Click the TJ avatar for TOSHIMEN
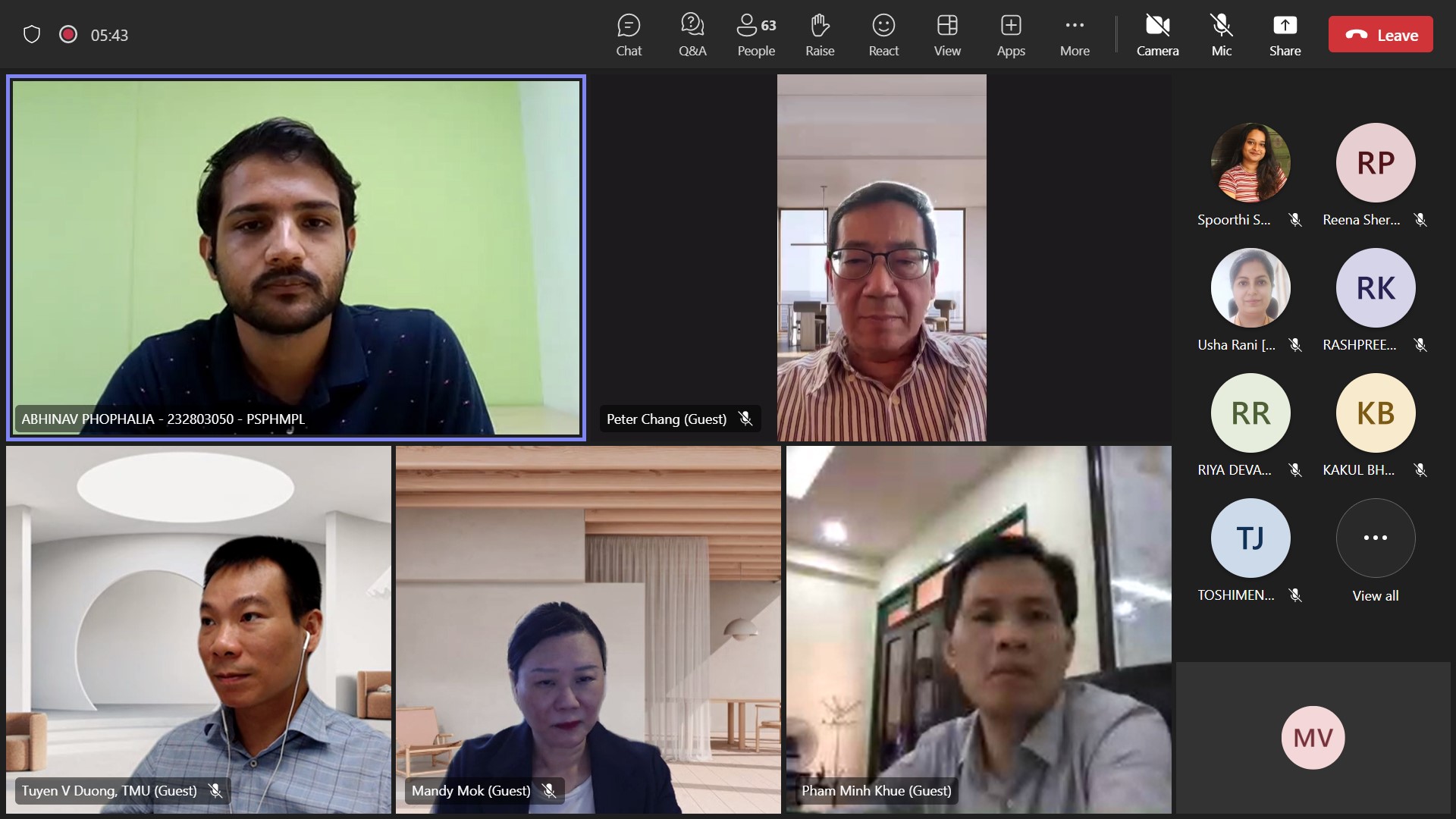The height and width of the screenshot is (819, 1456). pos(1250,538)
